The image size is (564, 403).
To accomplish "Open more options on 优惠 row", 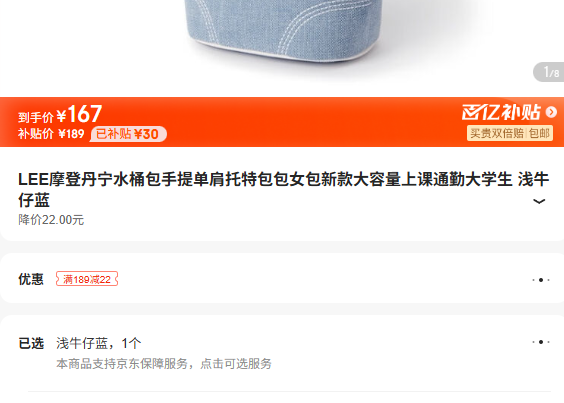I will (541, 280).
